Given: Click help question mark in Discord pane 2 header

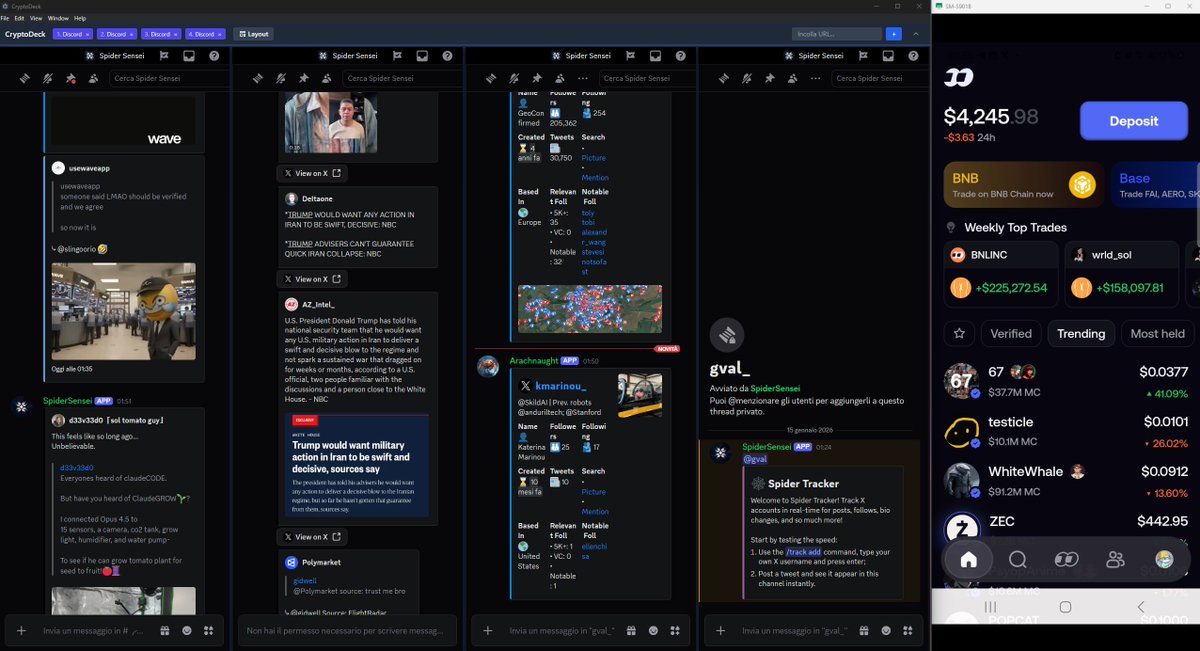Looking at the screenshot, I should [447, 56].
